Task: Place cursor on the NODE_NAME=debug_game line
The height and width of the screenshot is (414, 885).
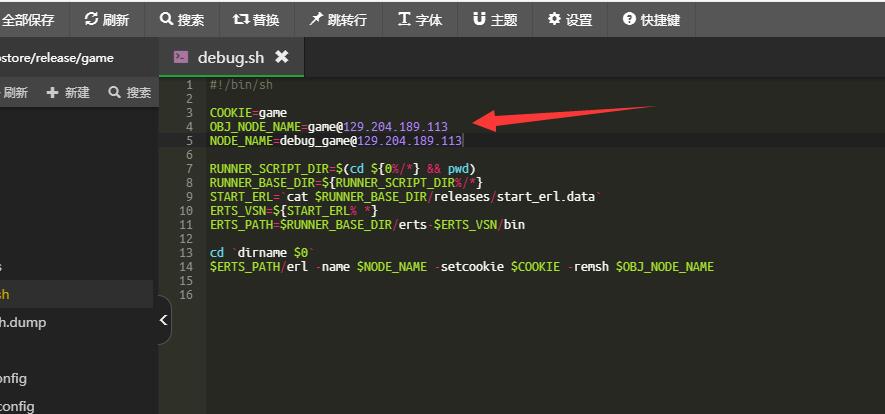Action: pos(336,141)
